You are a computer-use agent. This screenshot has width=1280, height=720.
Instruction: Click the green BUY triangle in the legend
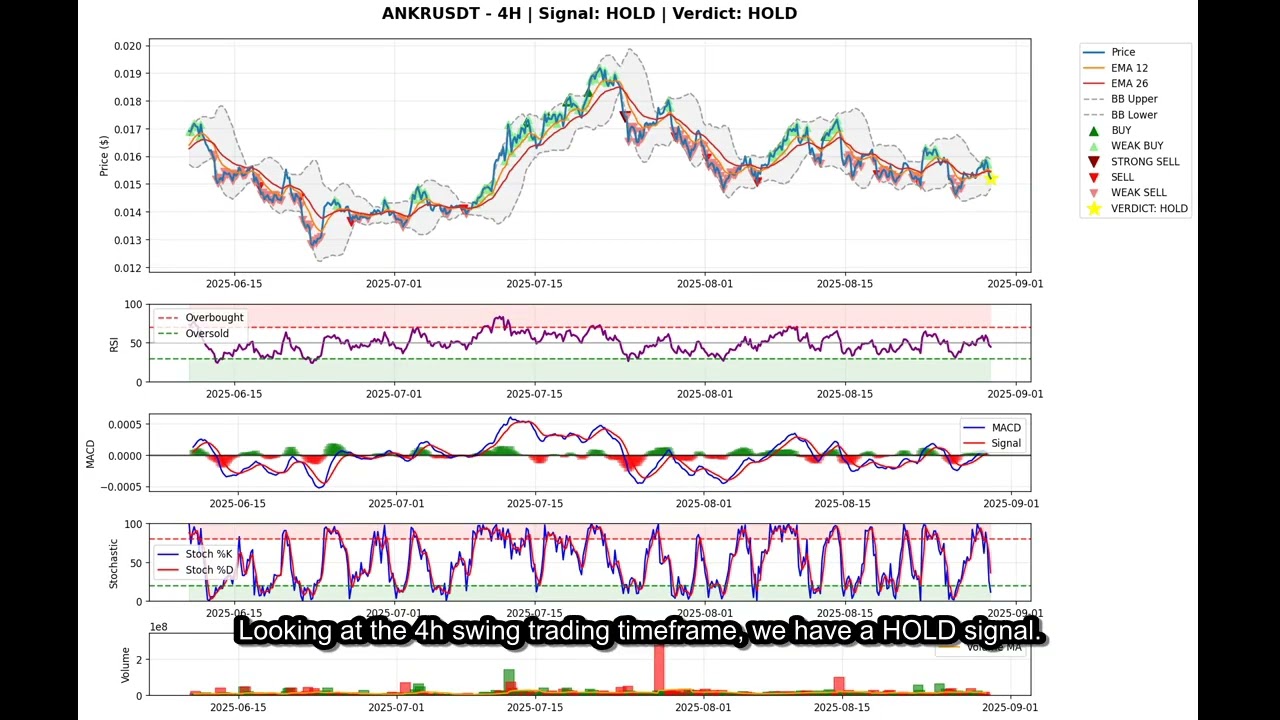coord(1094,130)
